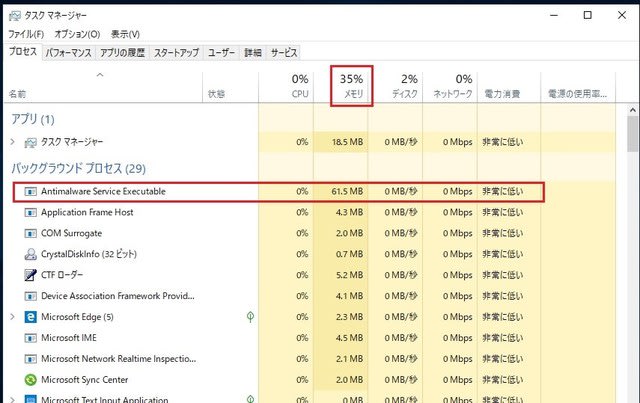Click the 5.2 MB memory value

tap(349, 275)
